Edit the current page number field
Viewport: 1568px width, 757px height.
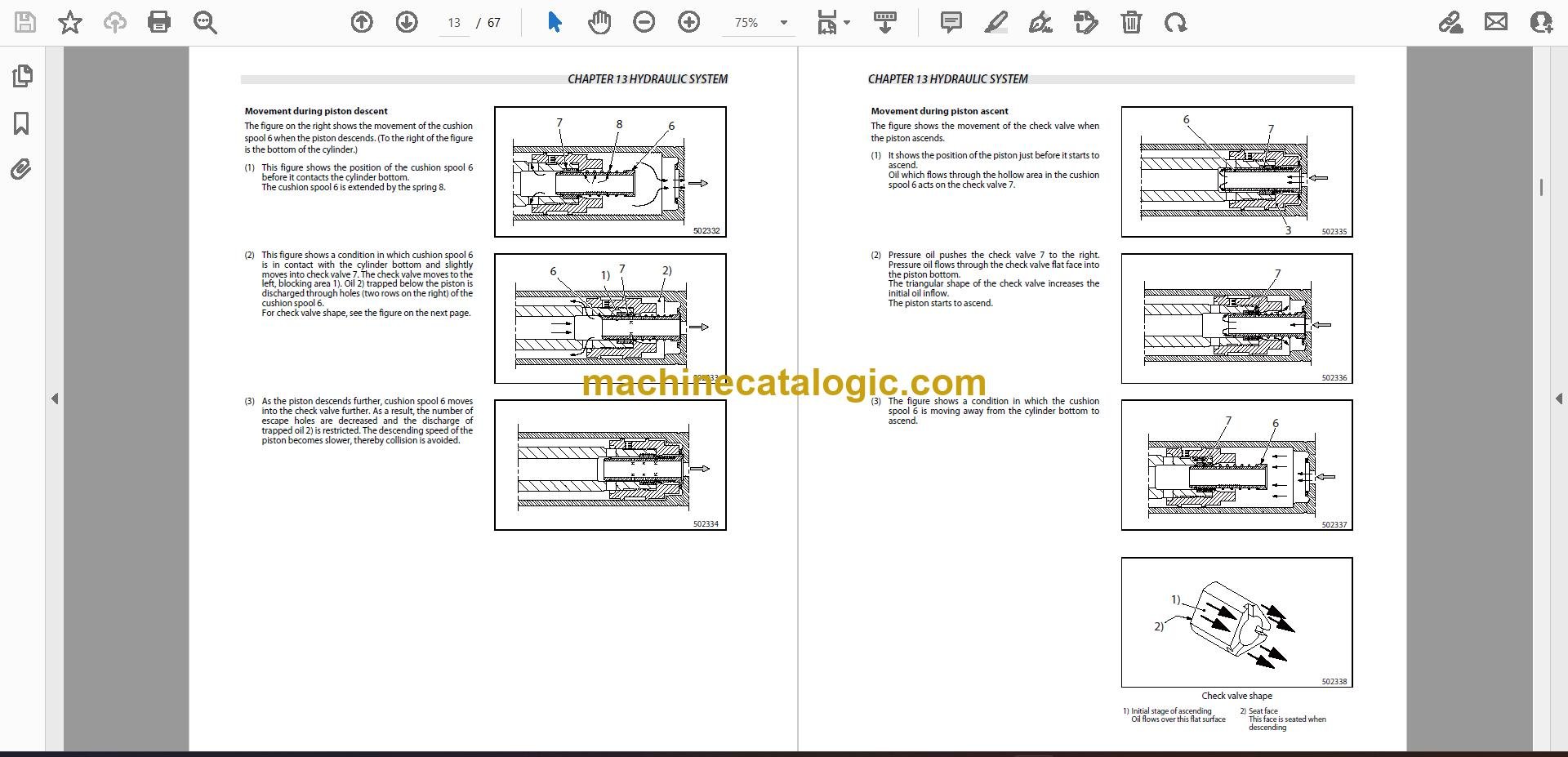pos(454,23)
